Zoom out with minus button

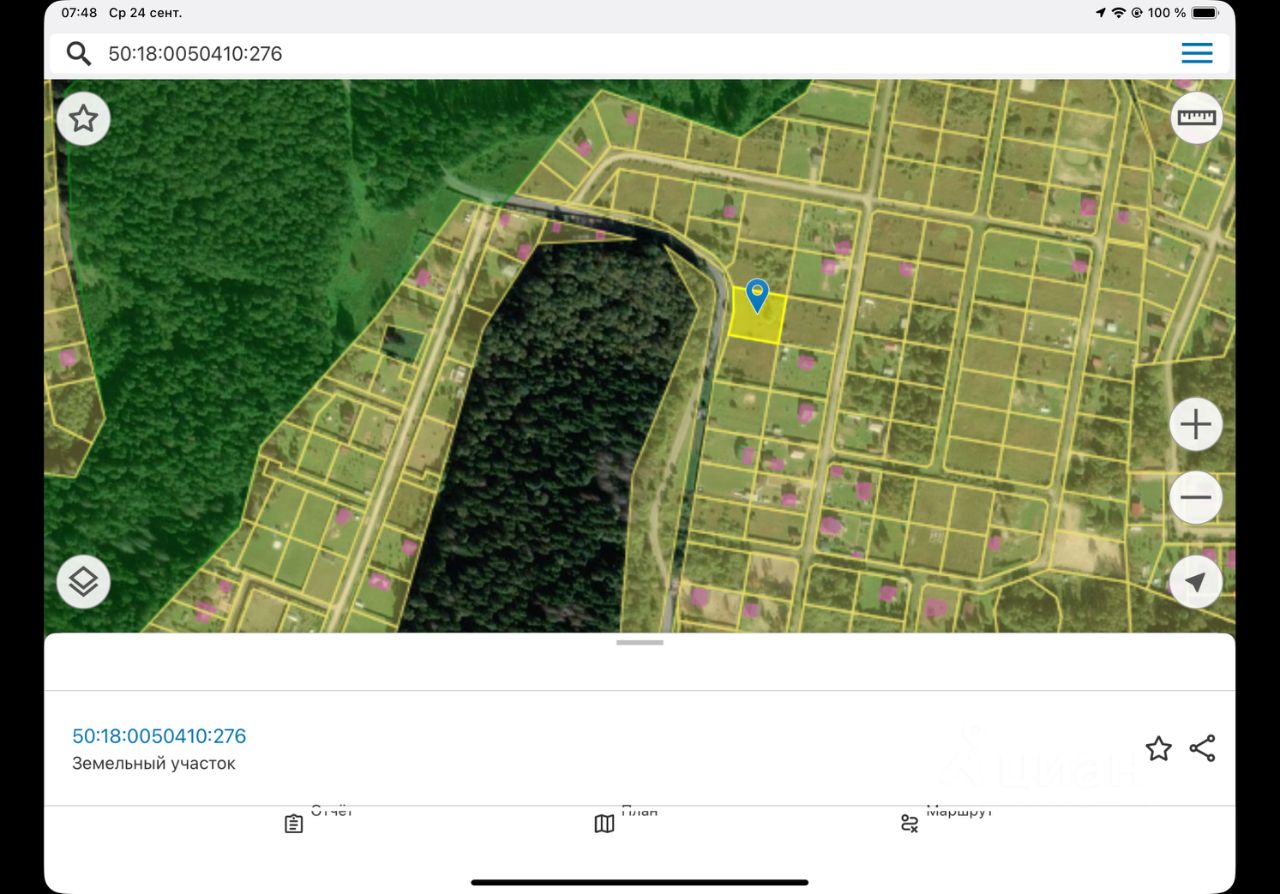[1196, 497]
